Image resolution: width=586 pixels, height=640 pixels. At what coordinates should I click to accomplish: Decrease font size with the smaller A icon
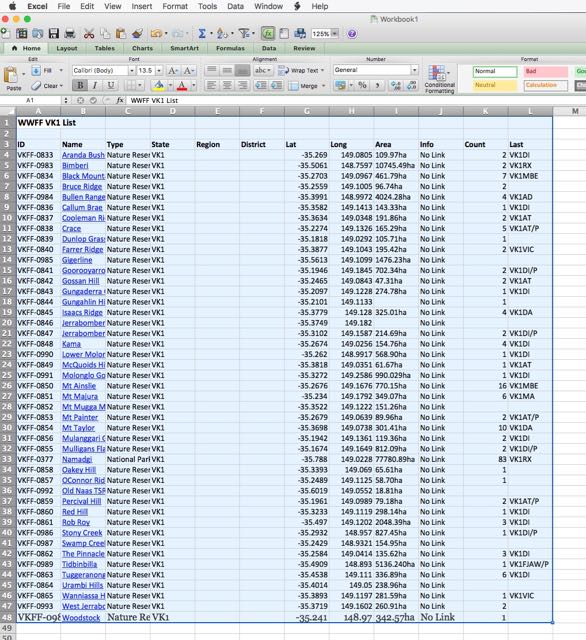point(189,71)
